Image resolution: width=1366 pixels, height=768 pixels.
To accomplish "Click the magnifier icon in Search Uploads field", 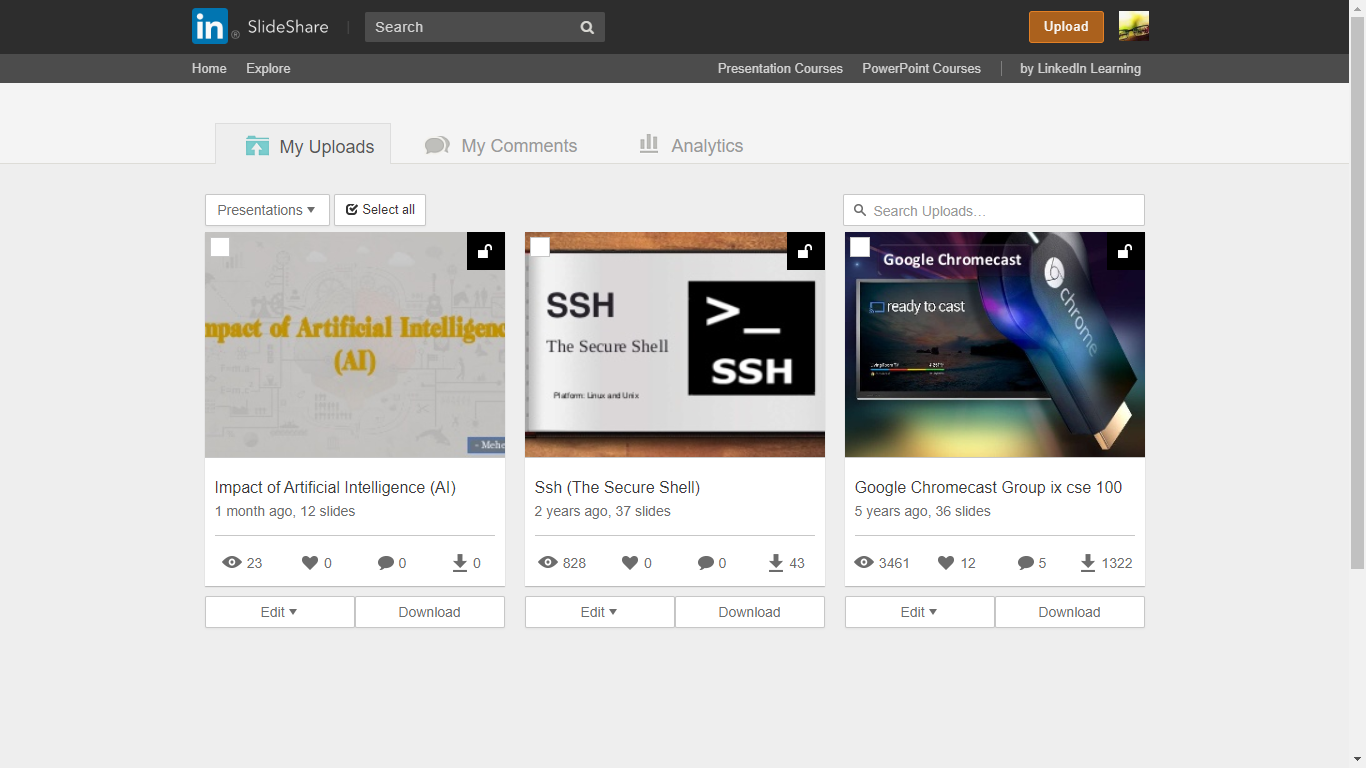I will click(860, 211).
